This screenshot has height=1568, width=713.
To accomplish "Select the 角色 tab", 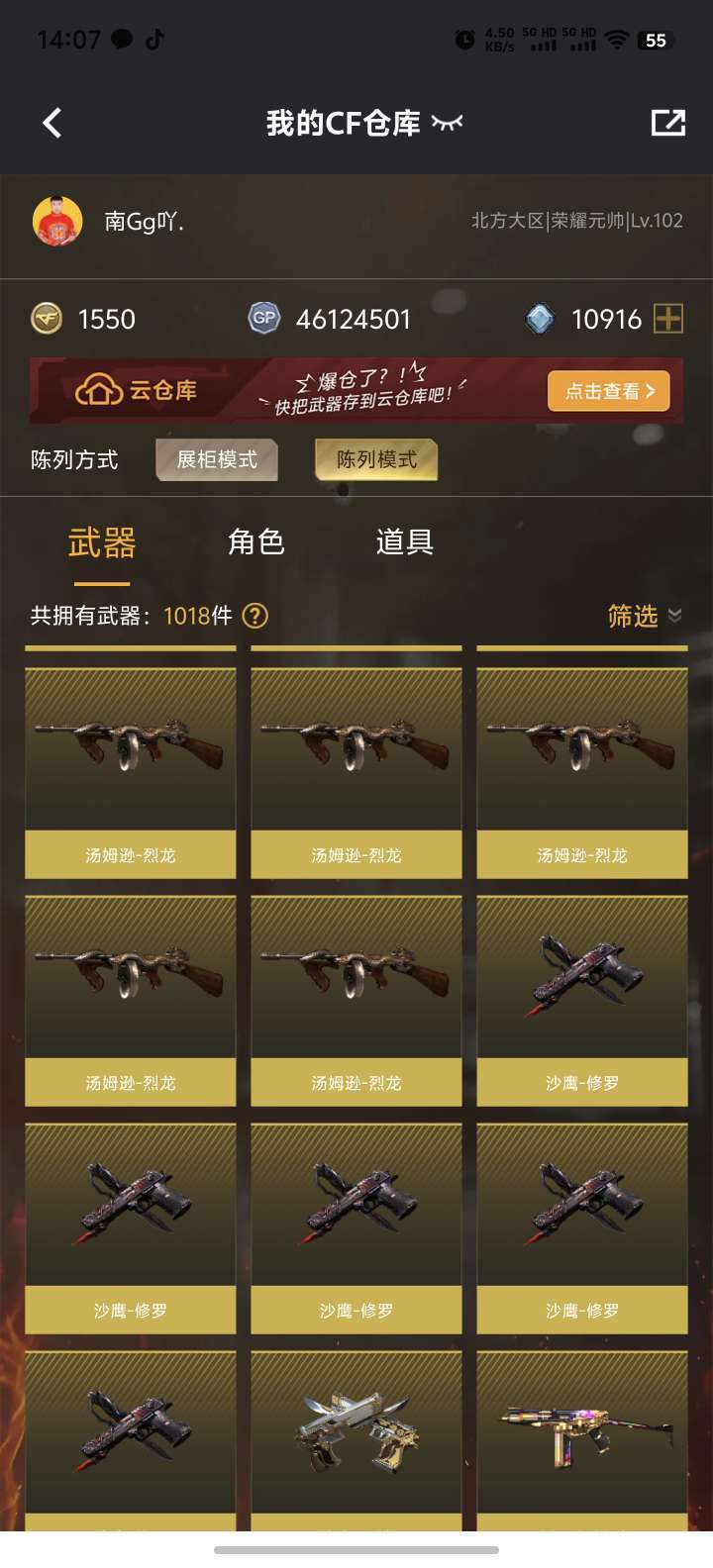I will tap(256, 541).
